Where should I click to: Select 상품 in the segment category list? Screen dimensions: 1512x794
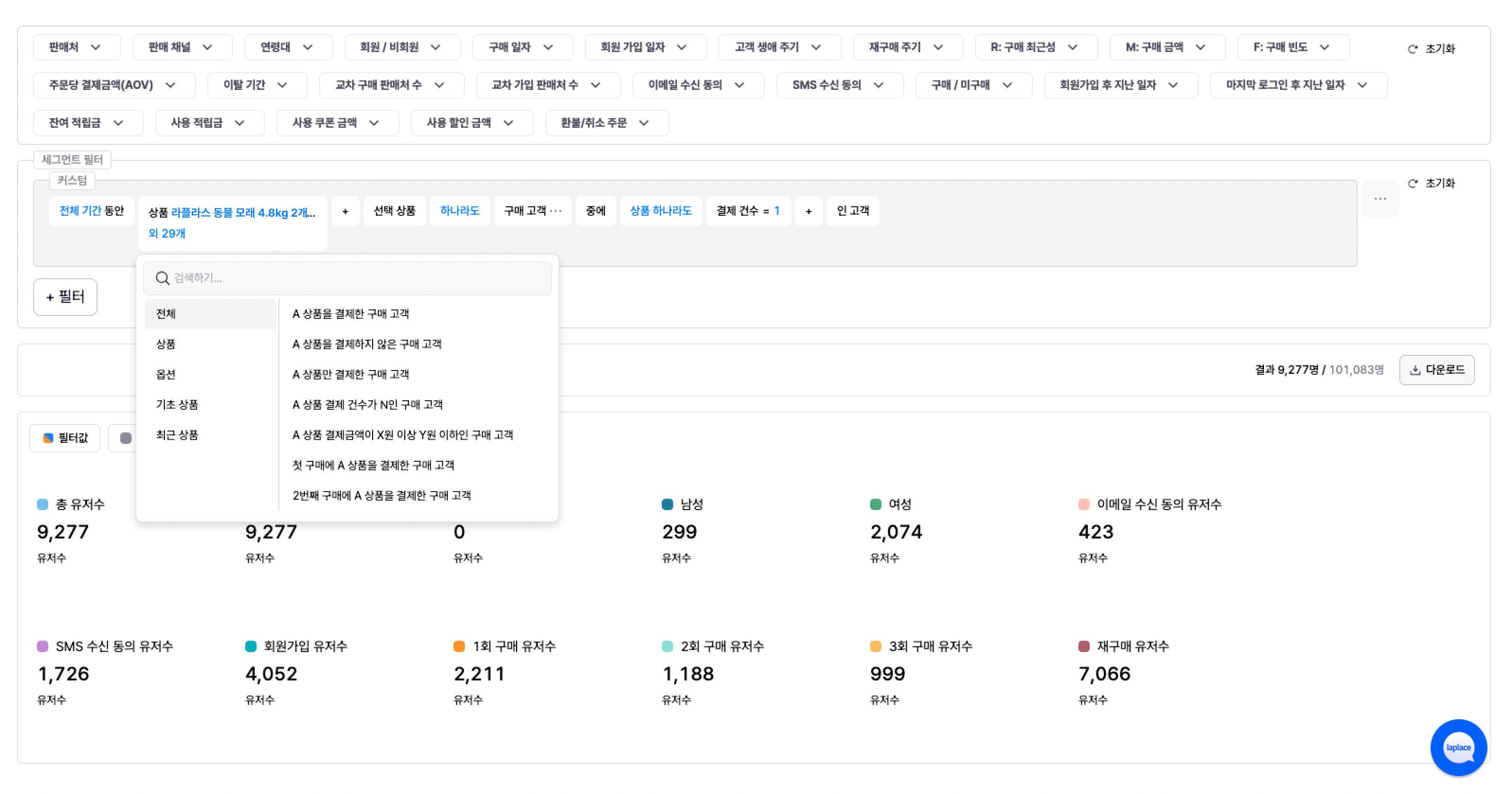(166, 344)
